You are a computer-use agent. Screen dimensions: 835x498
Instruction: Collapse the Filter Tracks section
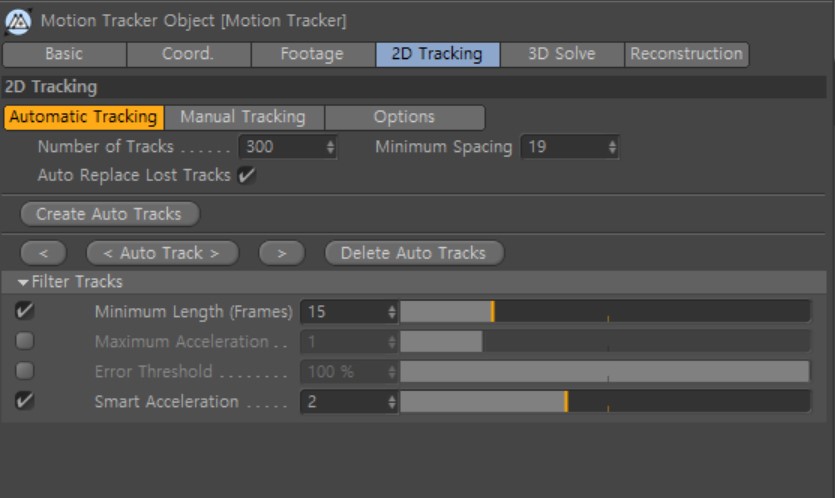click(23, 282)
